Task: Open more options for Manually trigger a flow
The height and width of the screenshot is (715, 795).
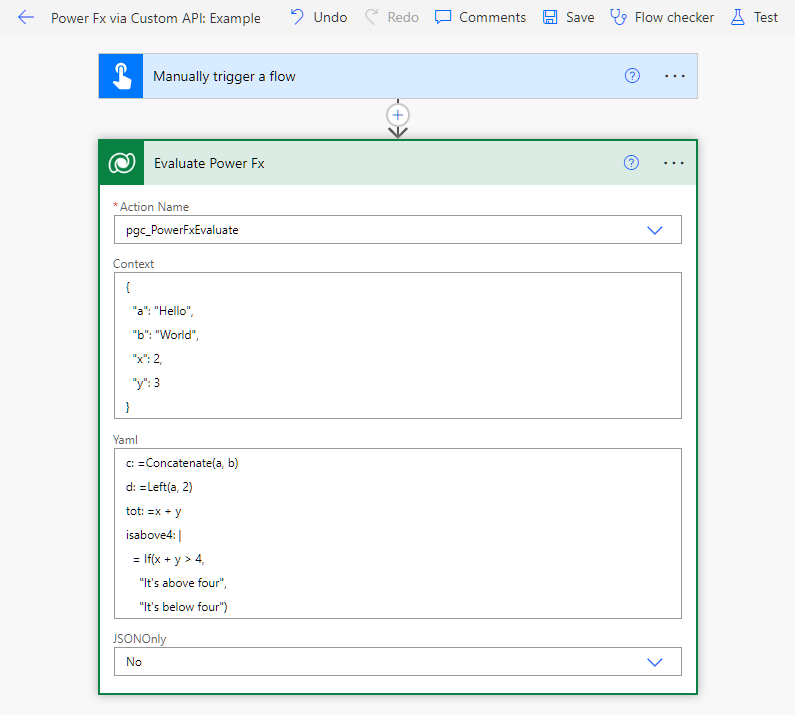Action: [x=675, y=76]
